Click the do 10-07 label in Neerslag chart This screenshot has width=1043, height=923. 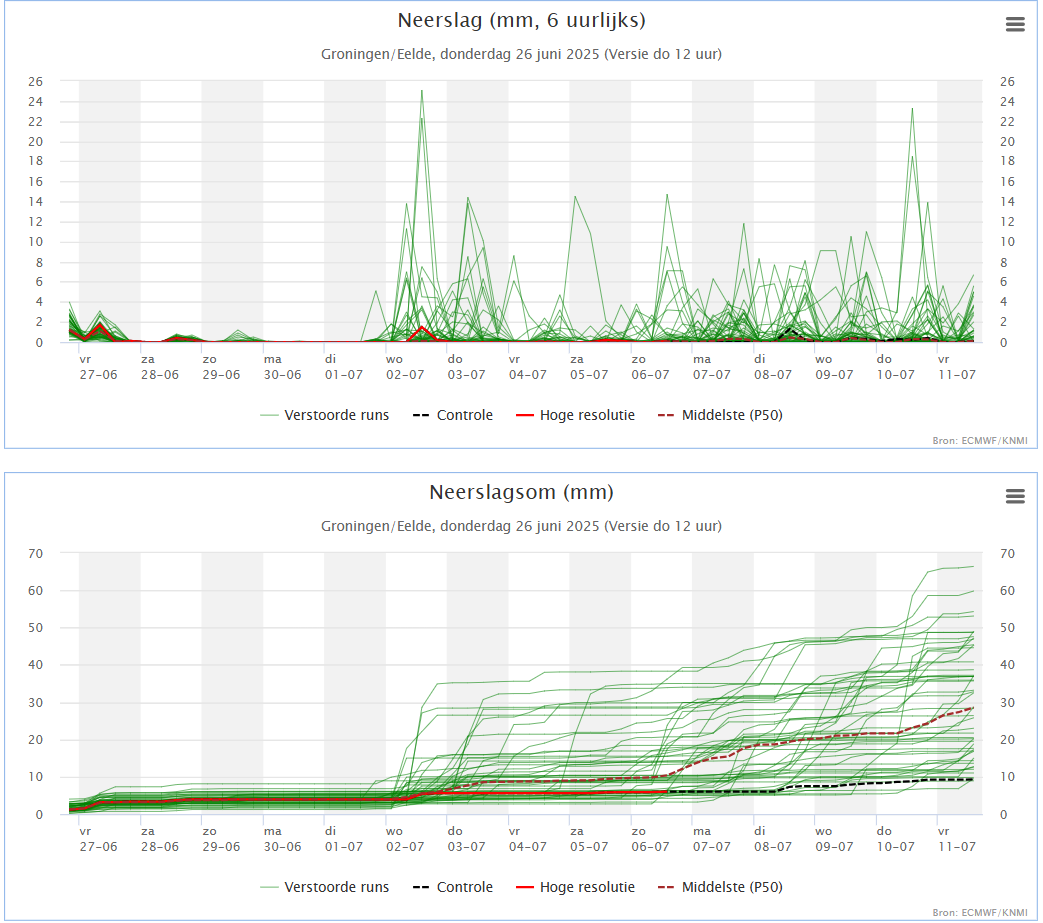895,367
